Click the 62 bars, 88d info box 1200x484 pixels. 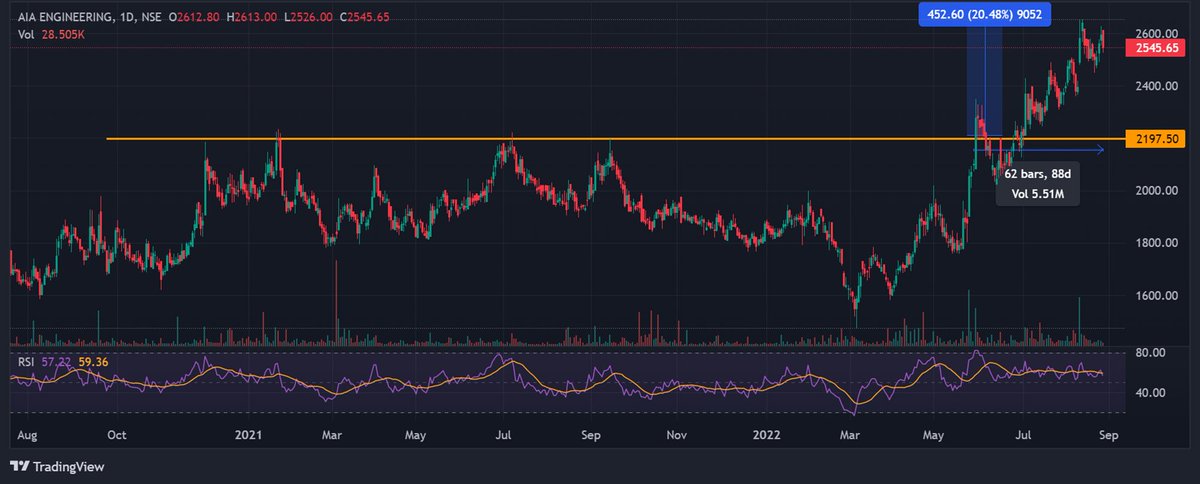click(1038, 186)
